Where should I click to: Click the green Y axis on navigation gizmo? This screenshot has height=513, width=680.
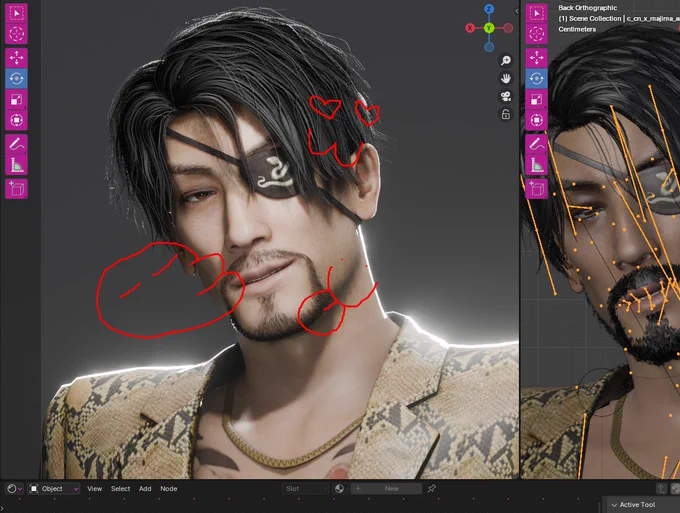click(489, 28)
